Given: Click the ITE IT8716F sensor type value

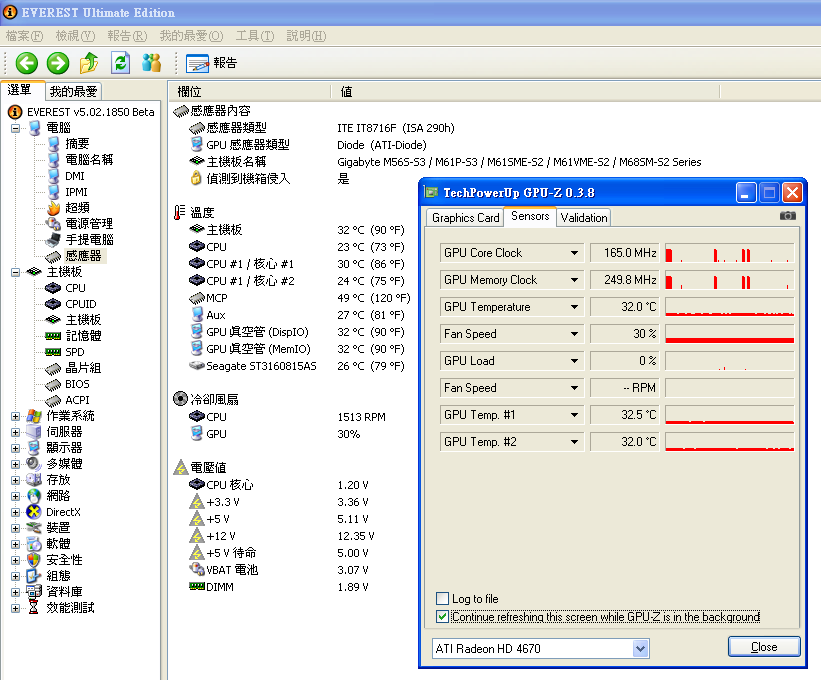Looking at the screenshot, I should 396,128.
